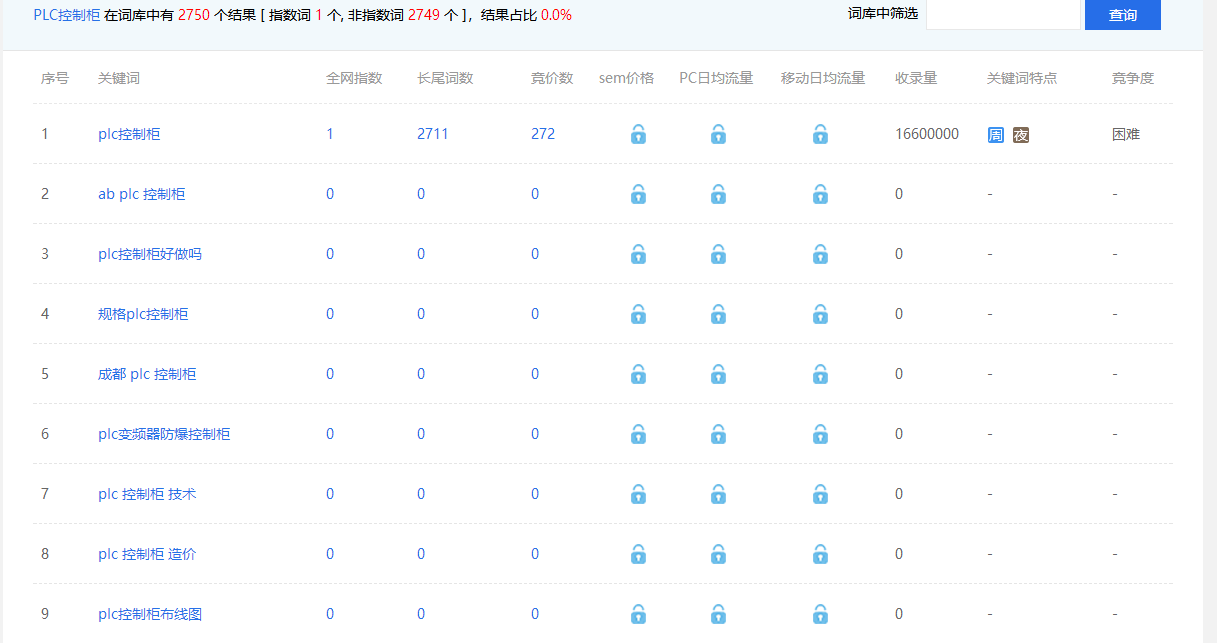Image resolution: width=1217 pixels, height=643 pixels.
Task: Click the sem价格 lock icon for plc控制柜
Action: 638,134
